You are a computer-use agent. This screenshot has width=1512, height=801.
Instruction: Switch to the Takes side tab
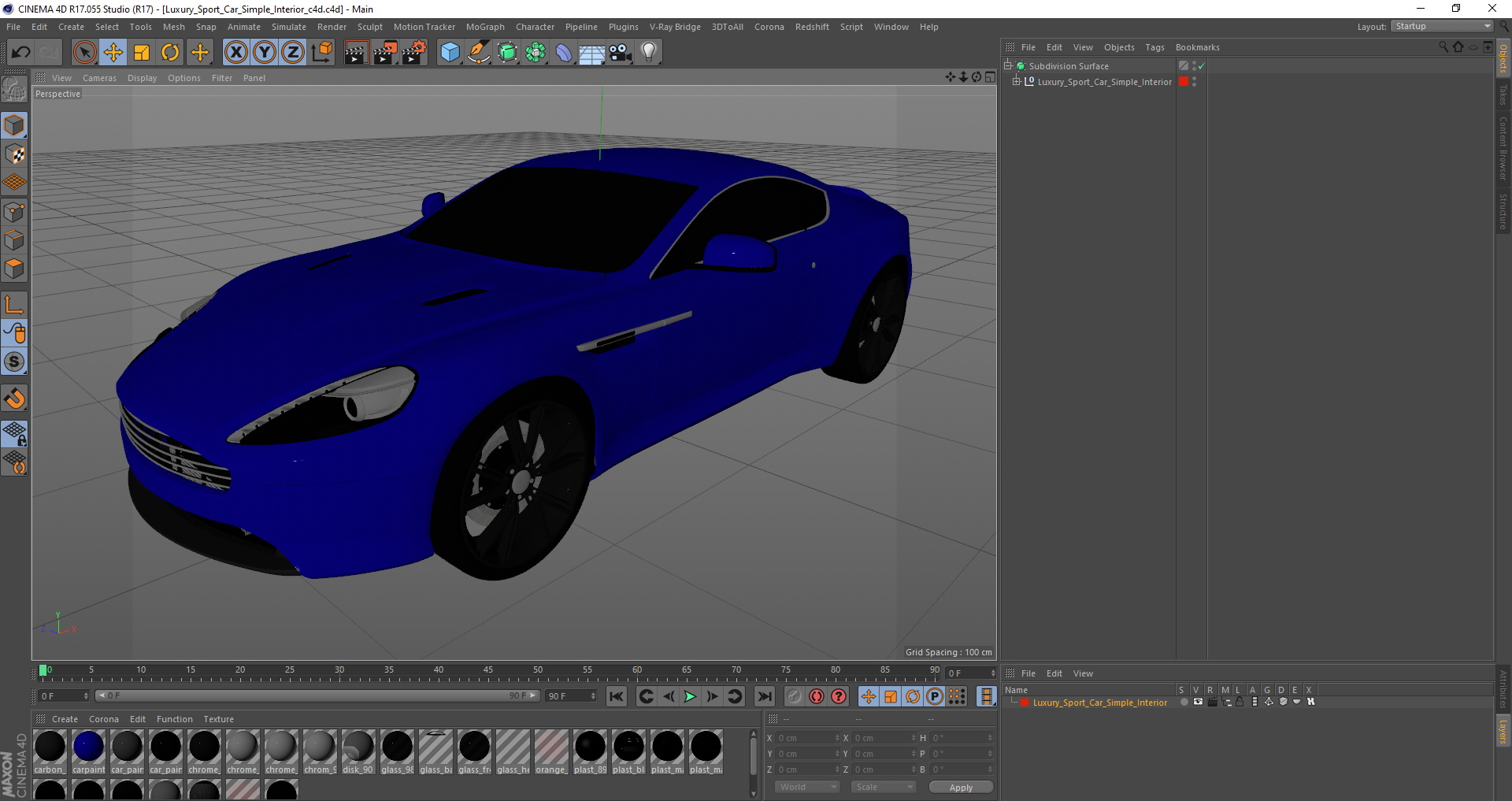tap(1503, 95)
